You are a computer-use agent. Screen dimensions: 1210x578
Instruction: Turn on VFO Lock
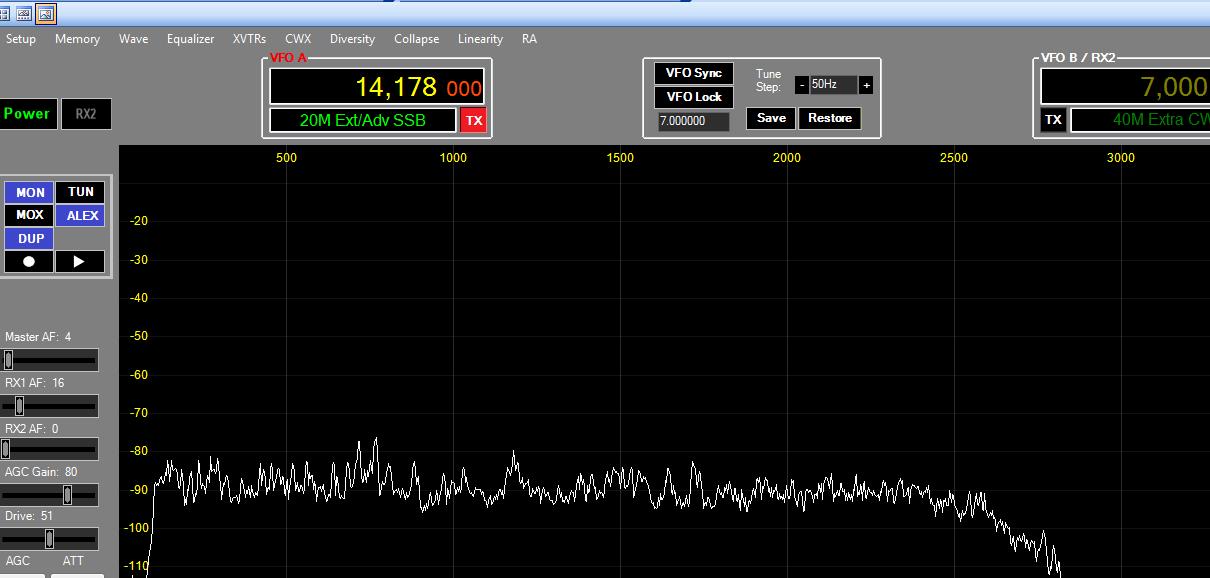[694, 97]
